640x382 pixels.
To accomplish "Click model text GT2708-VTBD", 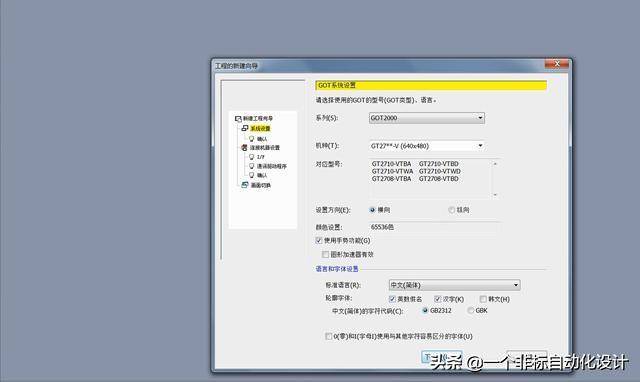I will click(x=439, y=179).
